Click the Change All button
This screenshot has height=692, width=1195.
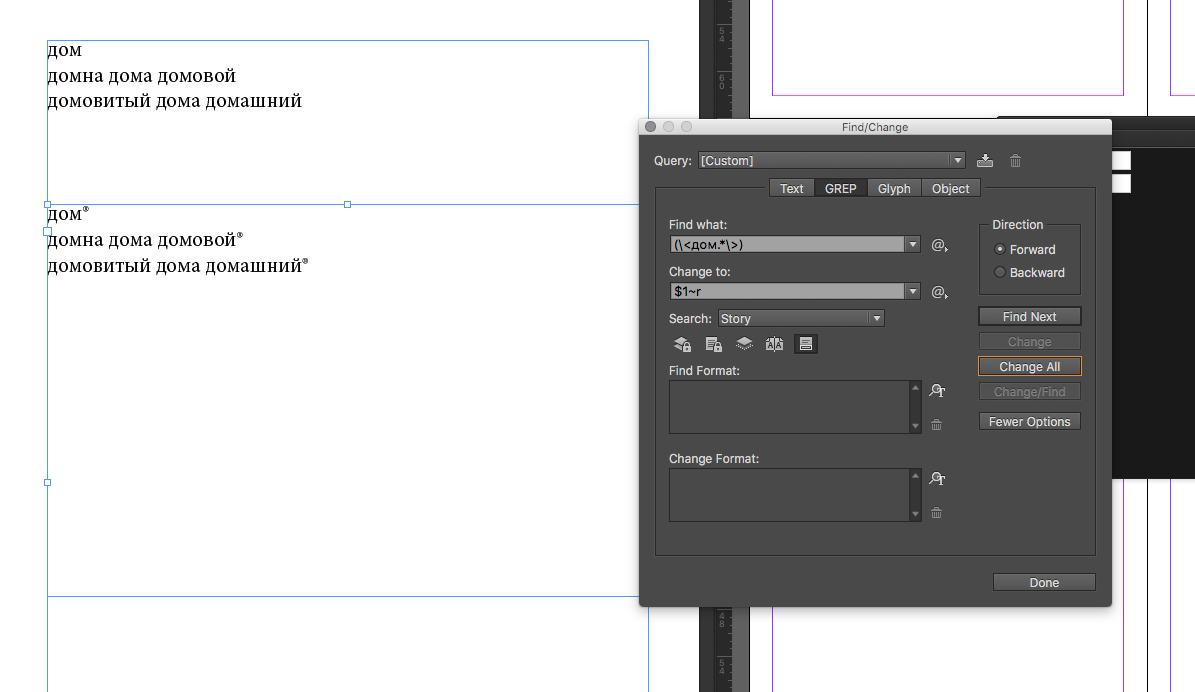1030,367
